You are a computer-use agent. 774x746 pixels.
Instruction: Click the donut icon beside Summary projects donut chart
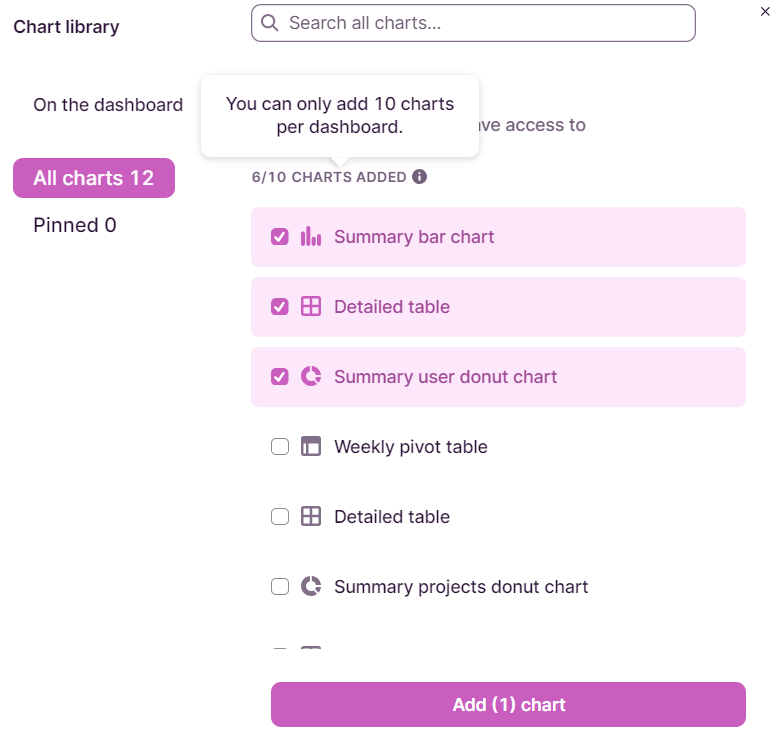pyautogui.click(x=311, y=587)
